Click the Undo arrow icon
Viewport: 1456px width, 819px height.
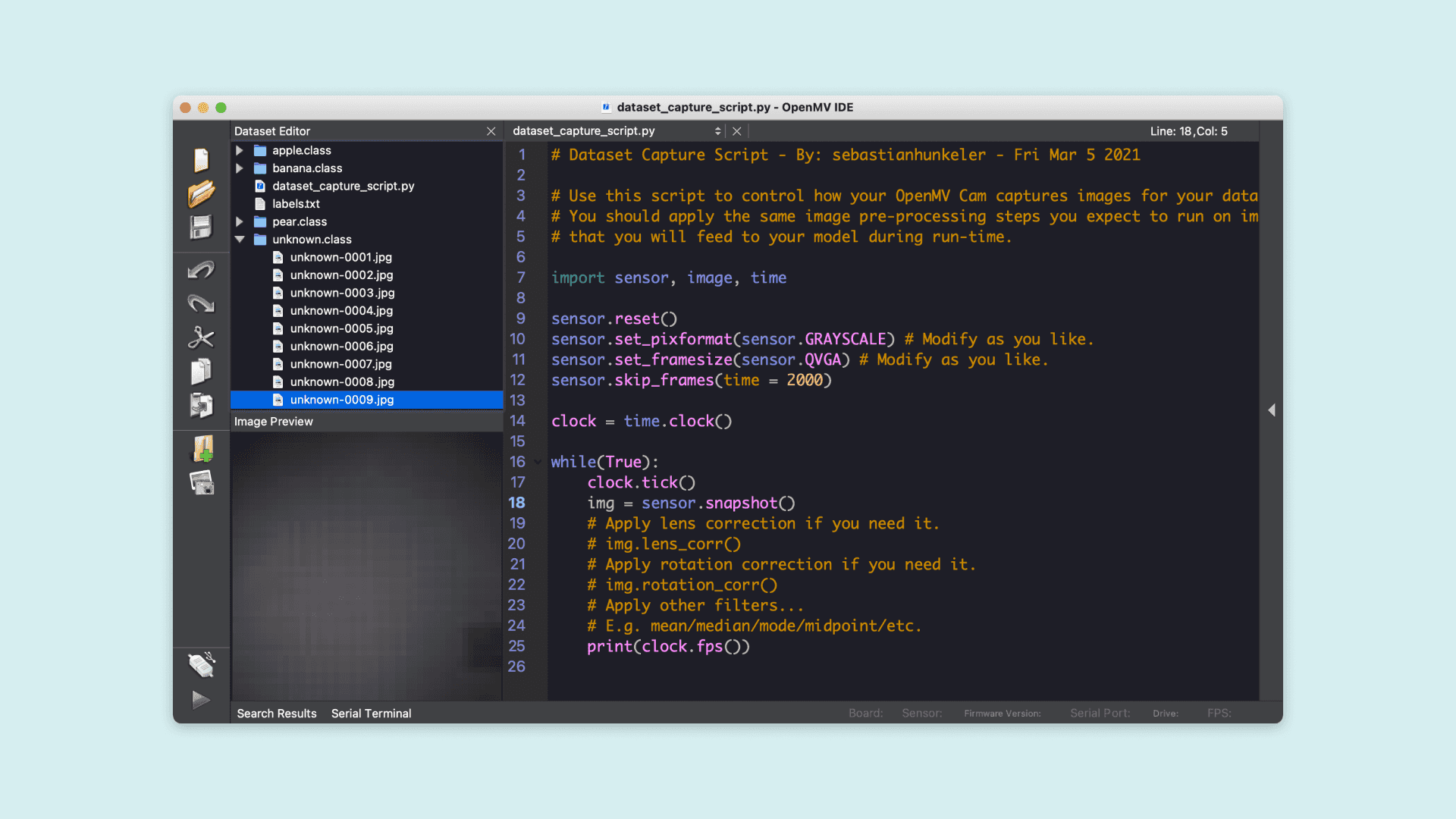[201, 270]
